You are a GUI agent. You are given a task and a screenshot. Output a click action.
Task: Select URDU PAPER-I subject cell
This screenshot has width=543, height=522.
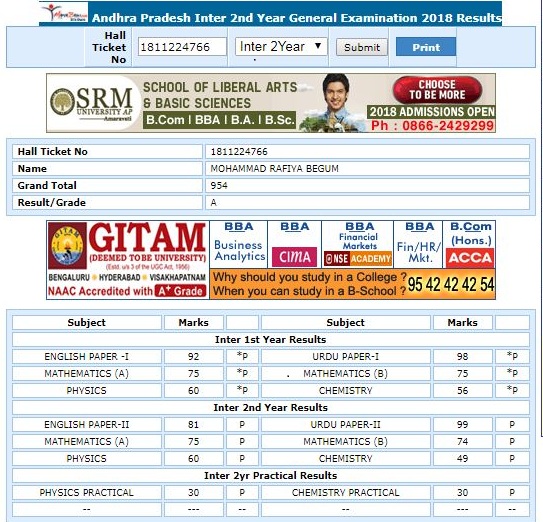346,356
